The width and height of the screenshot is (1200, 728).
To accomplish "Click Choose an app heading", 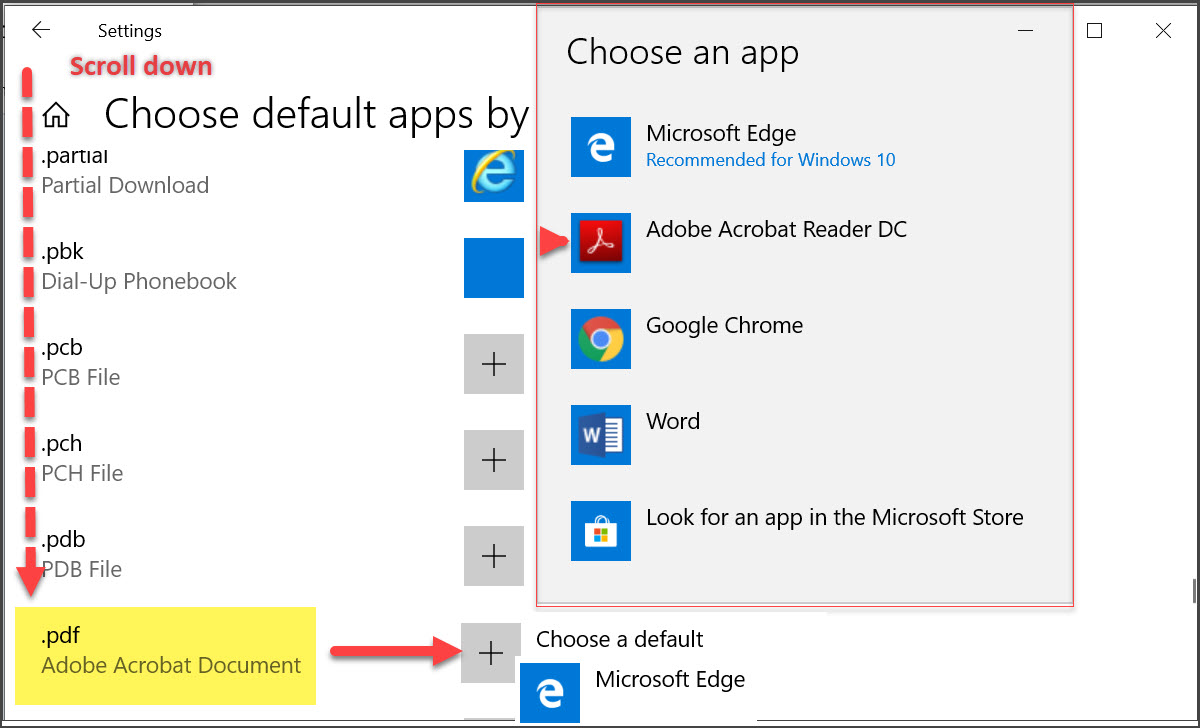I will (683, 52).
